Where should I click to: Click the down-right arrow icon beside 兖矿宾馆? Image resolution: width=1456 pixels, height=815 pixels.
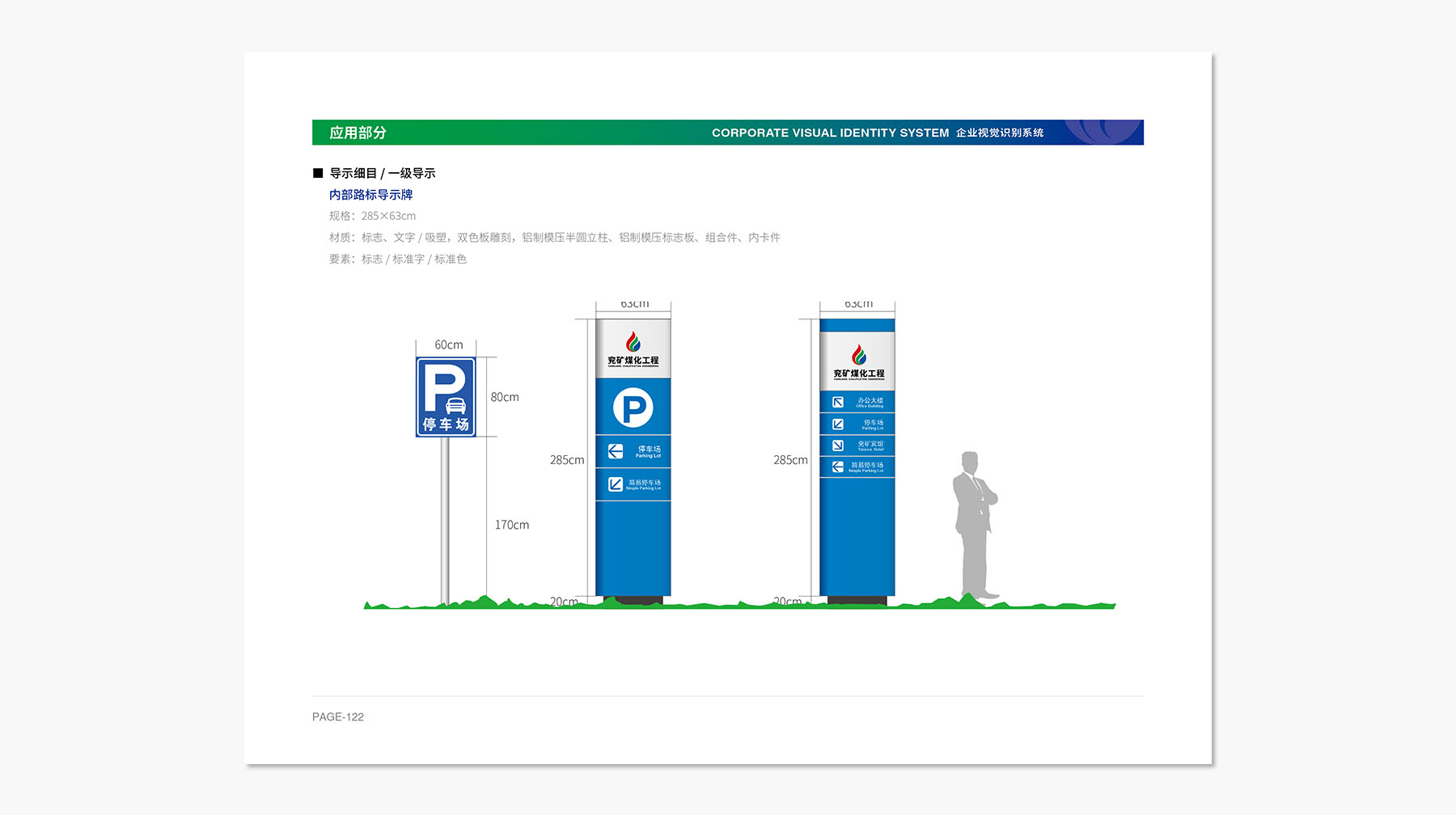pos(838,446)
